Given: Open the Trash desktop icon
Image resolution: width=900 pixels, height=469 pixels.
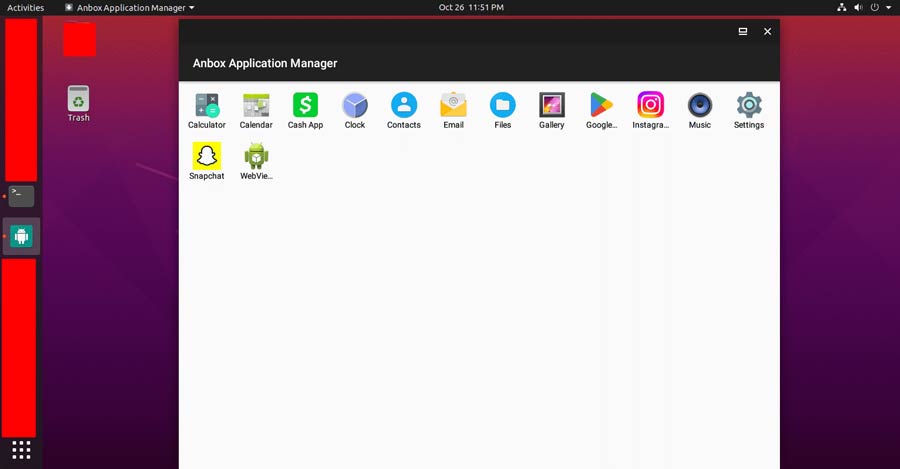Looking at the screenshot, I should point(79,103).
